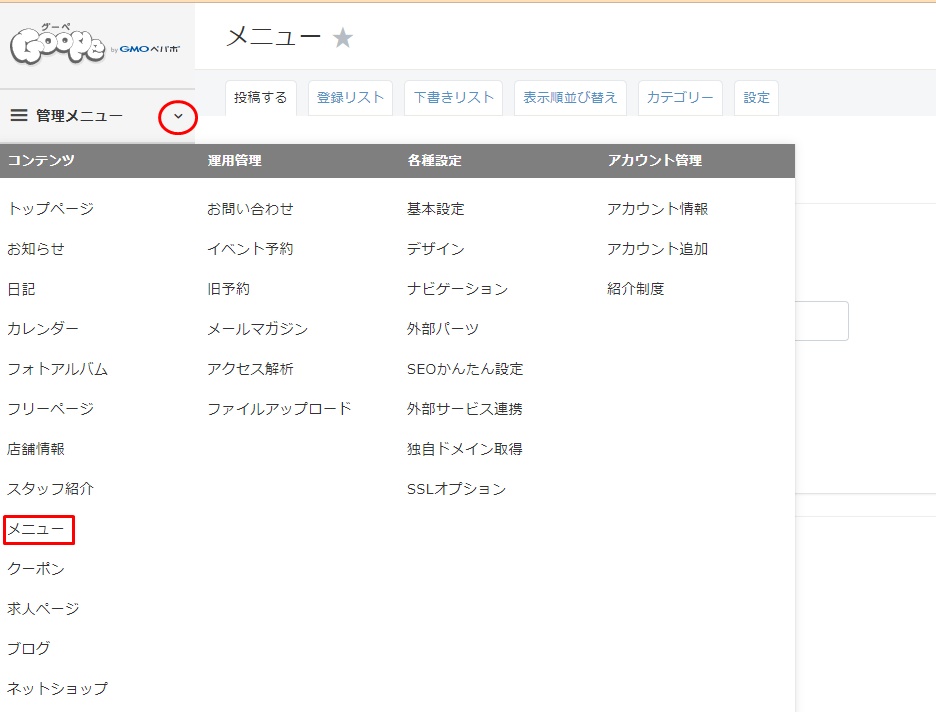Open ブログ from the content list
936x712 pixels.
click(x=29, y=649)
